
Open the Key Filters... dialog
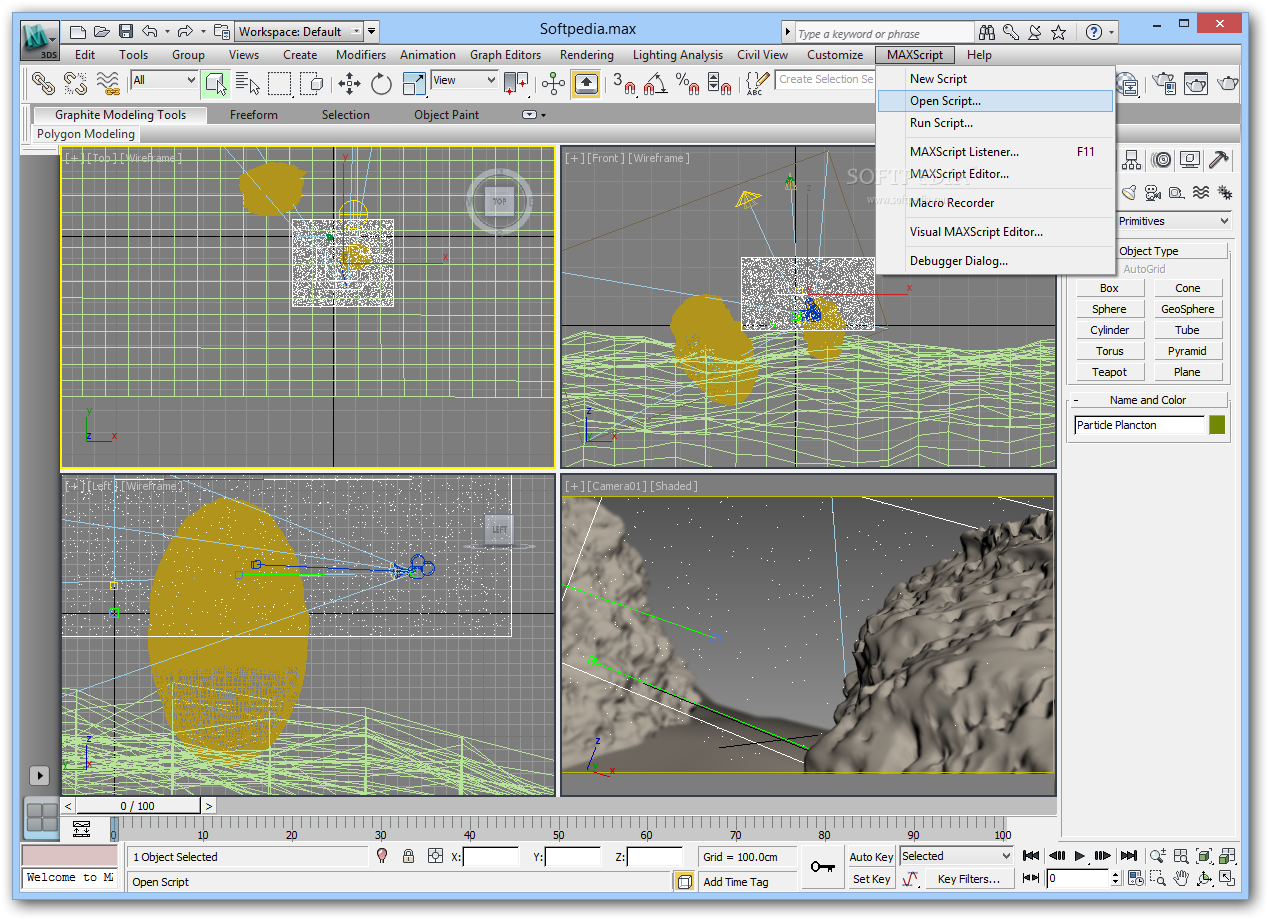(968, 879)
